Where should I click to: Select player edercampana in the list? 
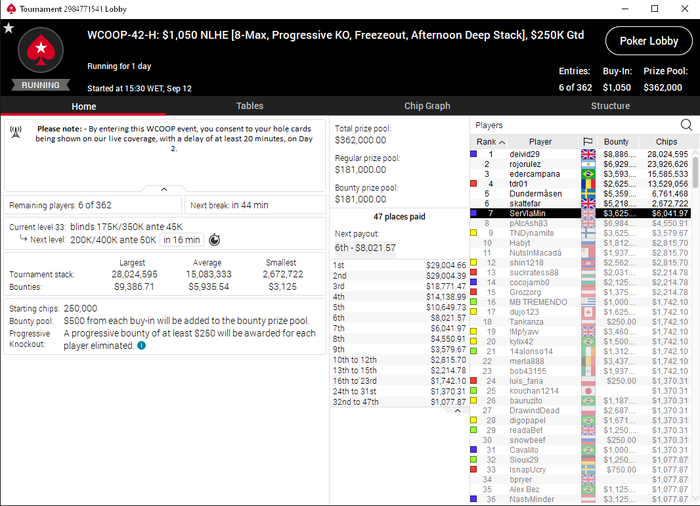click(x=580, y=174)
